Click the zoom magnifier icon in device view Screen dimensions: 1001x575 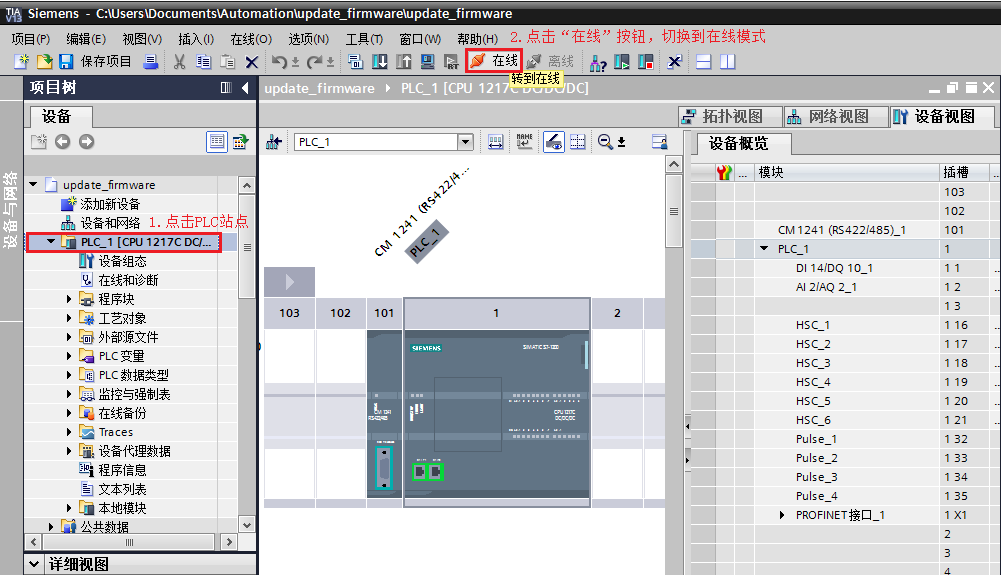click(x=605, y=142)
